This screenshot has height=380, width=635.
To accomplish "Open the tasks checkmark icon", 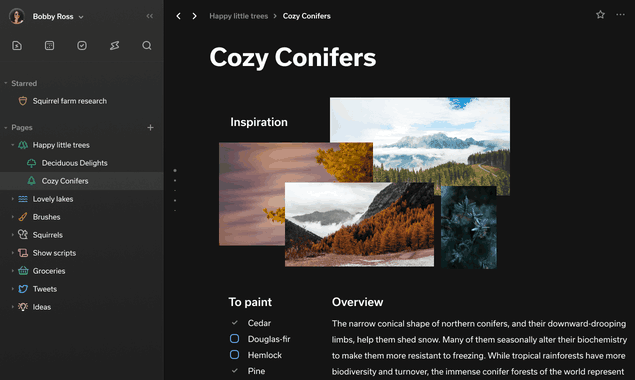I will click(x=82, y=45).
